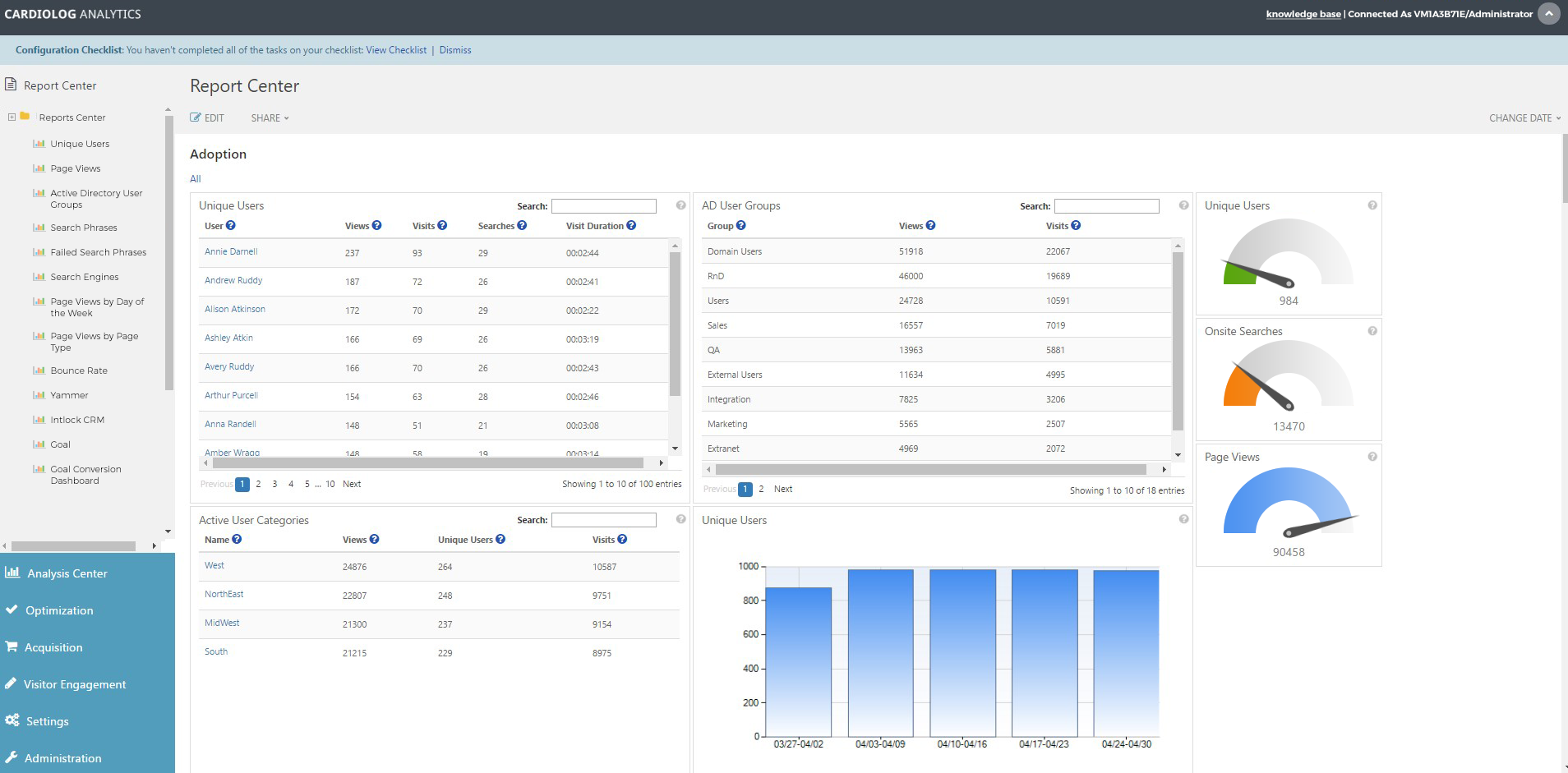Open user Andrew Ruddy

click(x=233, y=280)
